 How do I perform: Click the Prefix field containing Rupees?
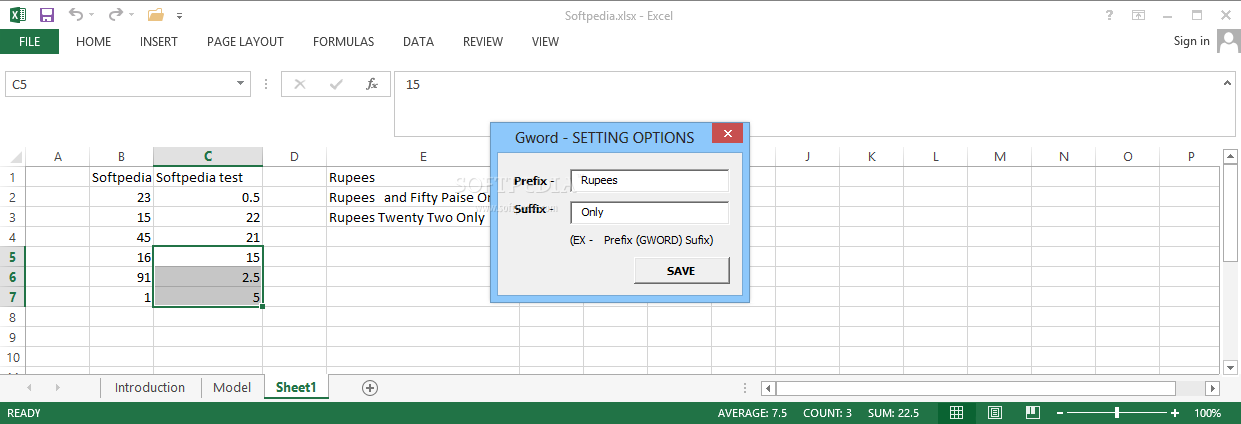(649, 181)
